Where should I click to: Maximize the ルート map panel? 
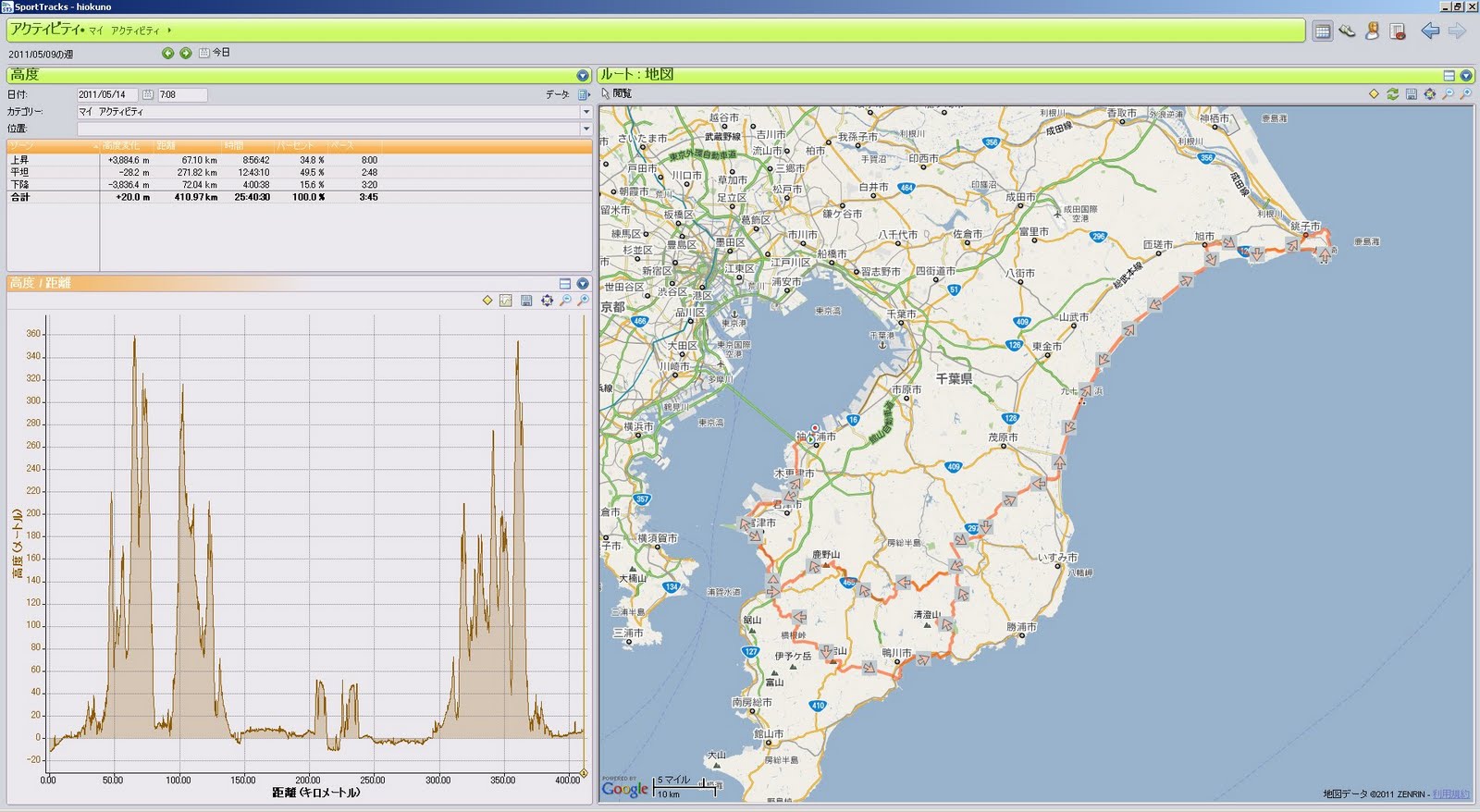[1449, 75]
